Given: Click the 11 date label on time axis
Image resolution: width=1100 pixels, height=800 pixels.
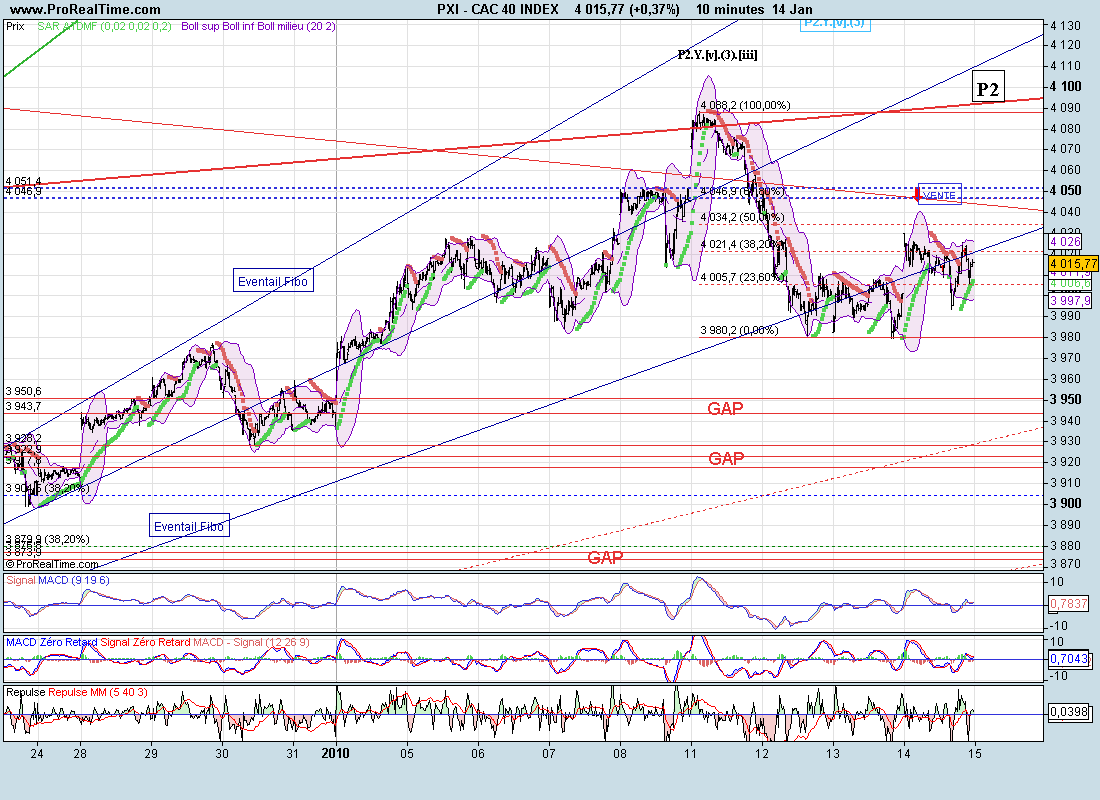Looking at the screenshot, I should click(691, 754).
